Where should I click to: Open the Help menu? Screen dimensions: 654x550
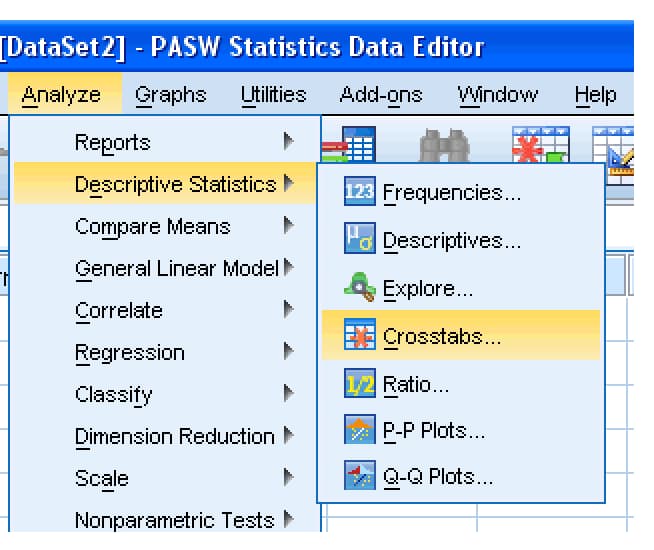tap(595, 95)
